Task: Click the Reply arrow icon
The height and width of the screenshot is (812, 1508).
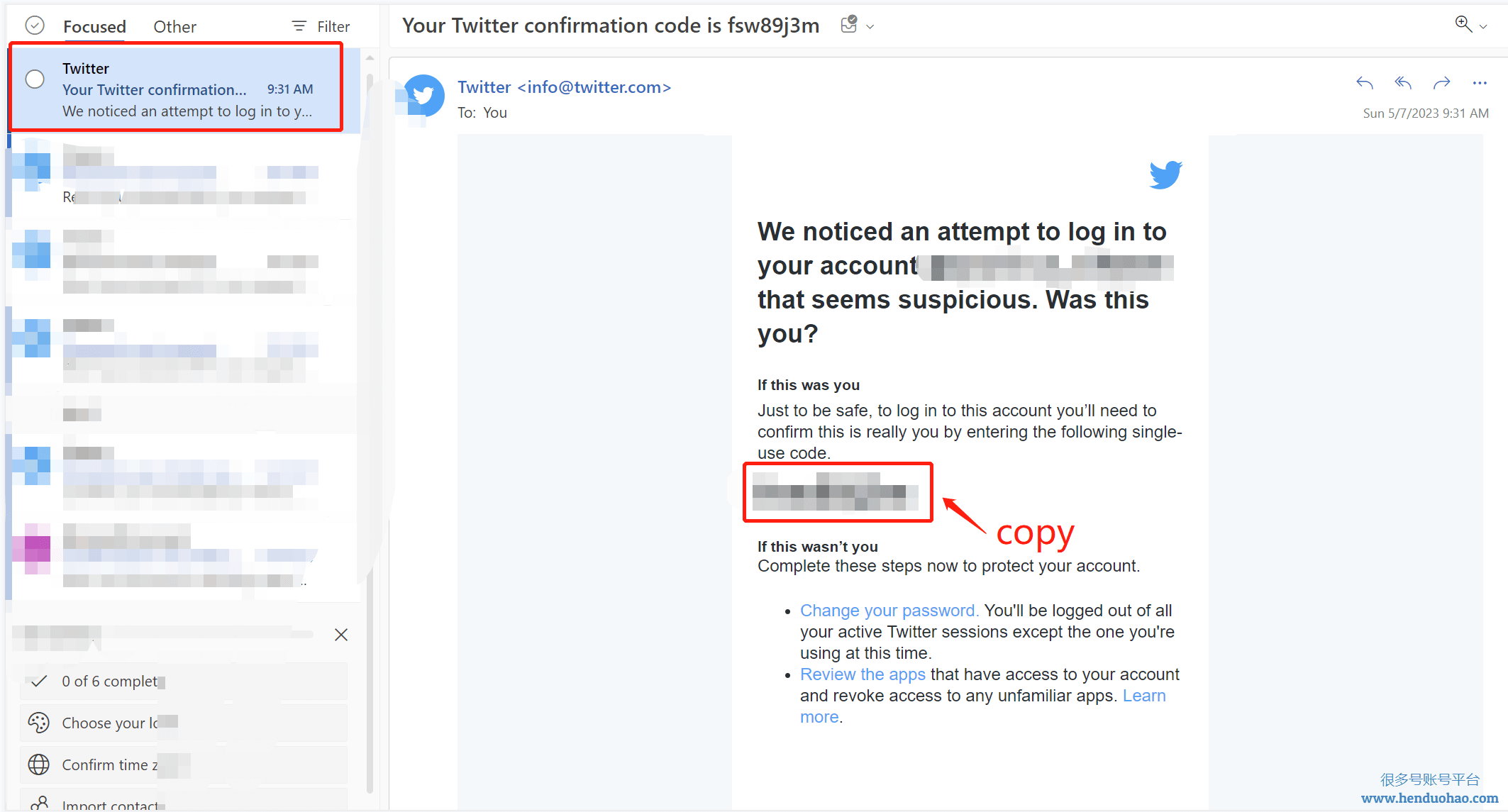Action: pos(1364,84)
